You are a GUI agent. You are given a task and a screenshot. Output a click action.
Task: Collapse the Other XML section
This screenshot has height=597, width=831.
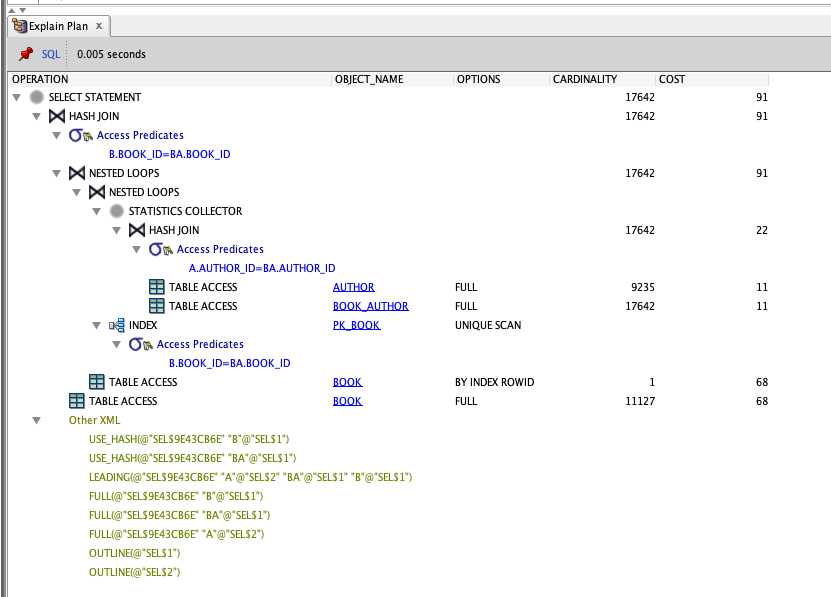(37, 421)
